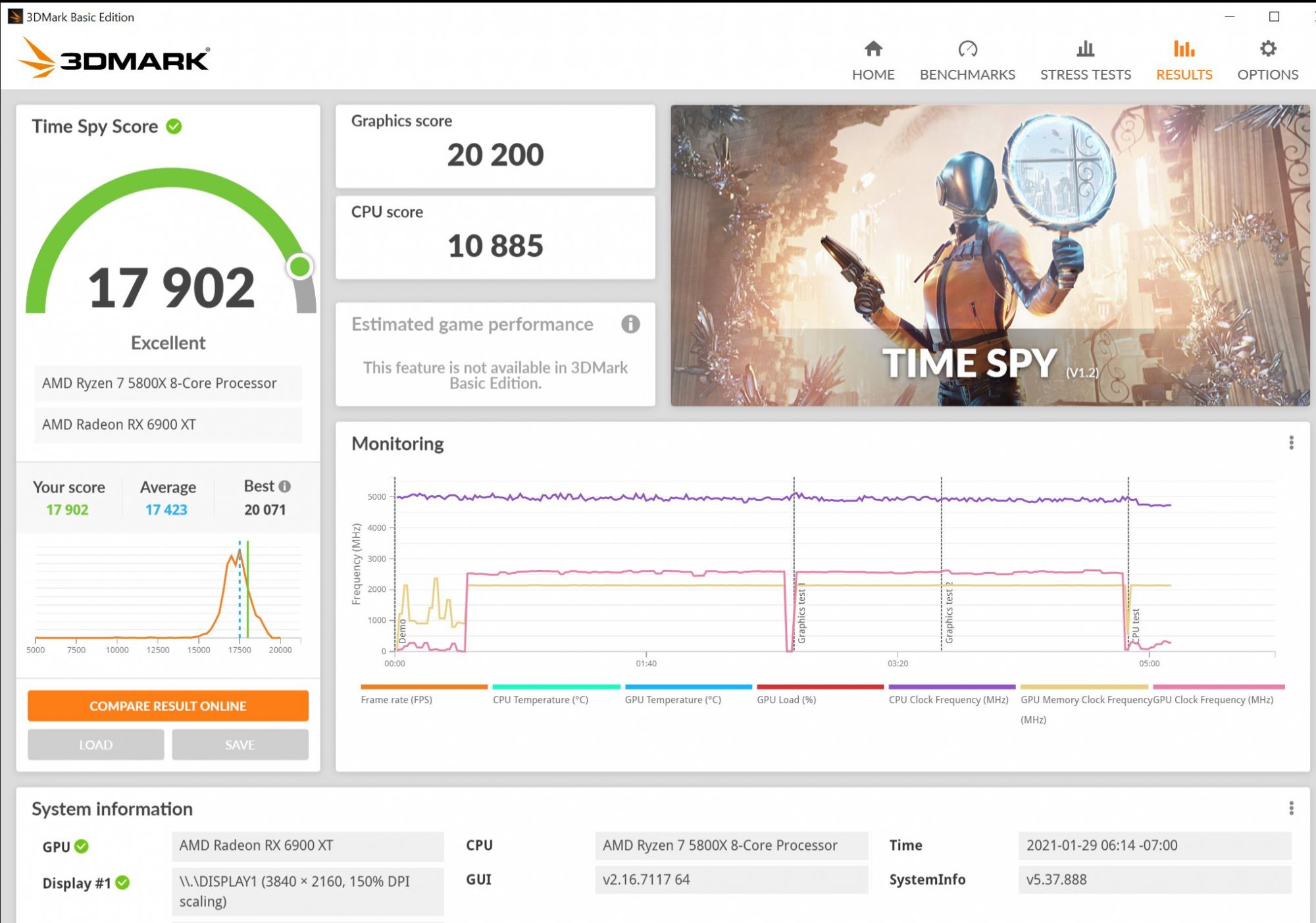Screen dimensions: 1316x923
Task: Switch to the Results tab
Action: pos(1184,74)
